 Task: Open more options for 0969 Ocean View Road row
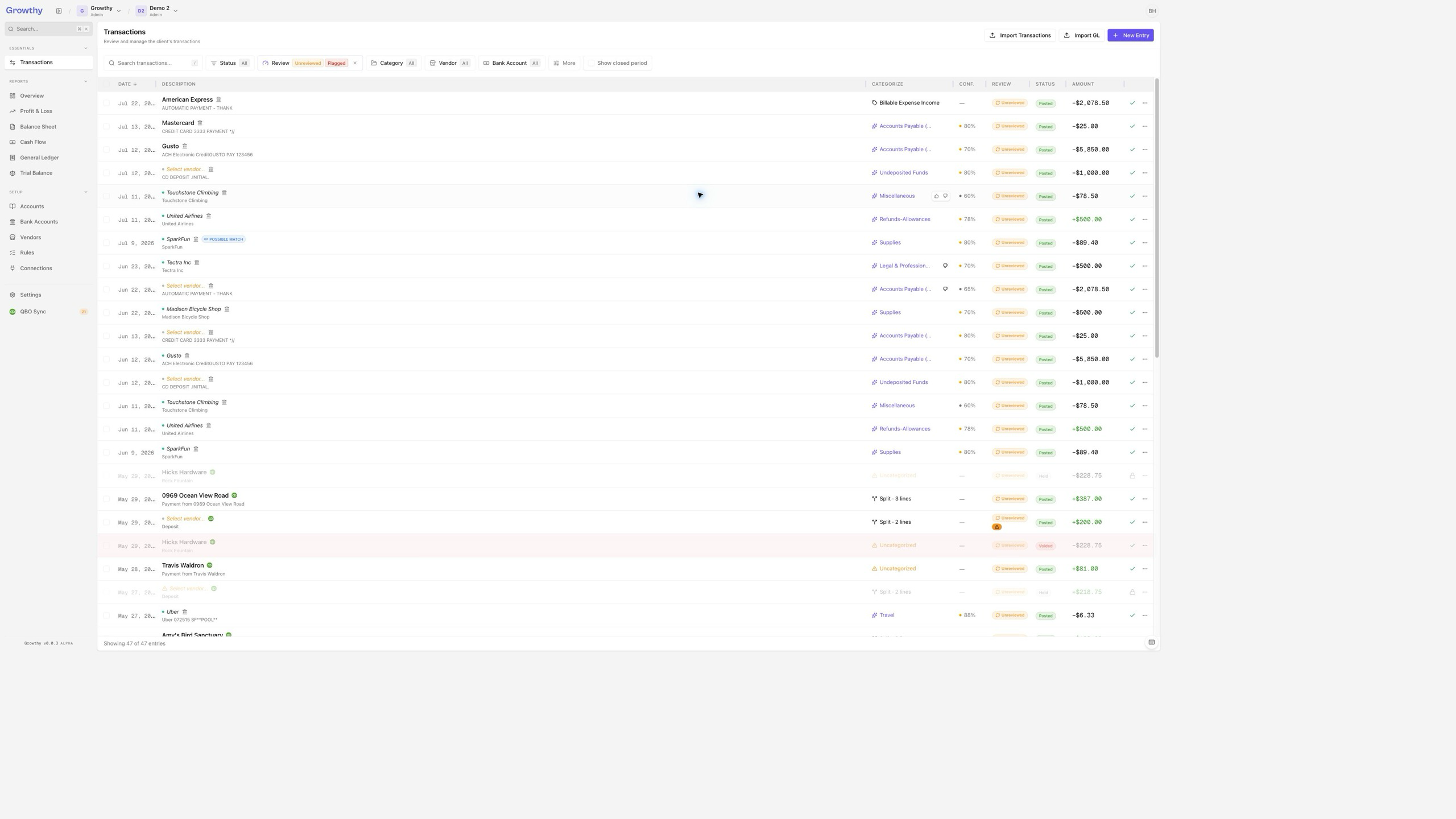pos(1145,499)
